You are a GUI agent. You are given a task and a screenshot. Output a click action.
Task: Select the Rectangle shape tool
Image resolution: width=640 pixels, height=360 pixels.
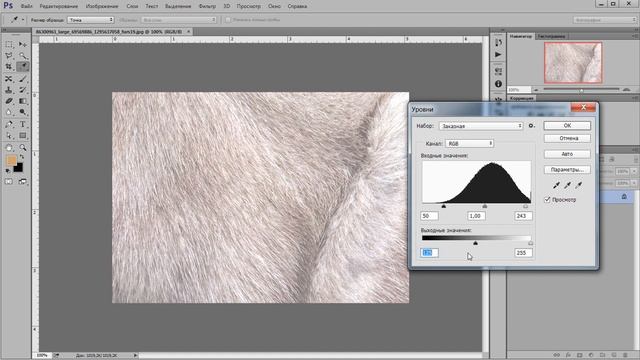[22, 136]
